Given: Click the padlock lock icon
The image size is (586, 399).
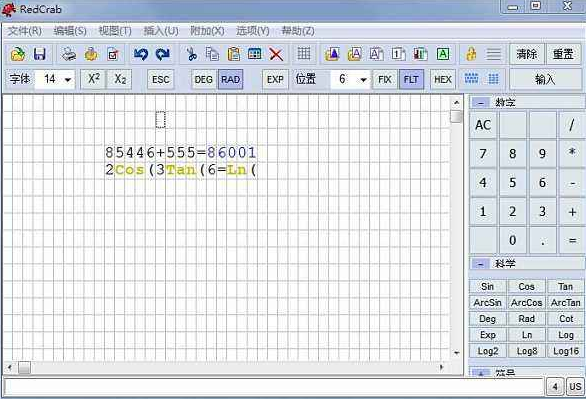Looking at the screenshot, I should (x=471, y=54).
